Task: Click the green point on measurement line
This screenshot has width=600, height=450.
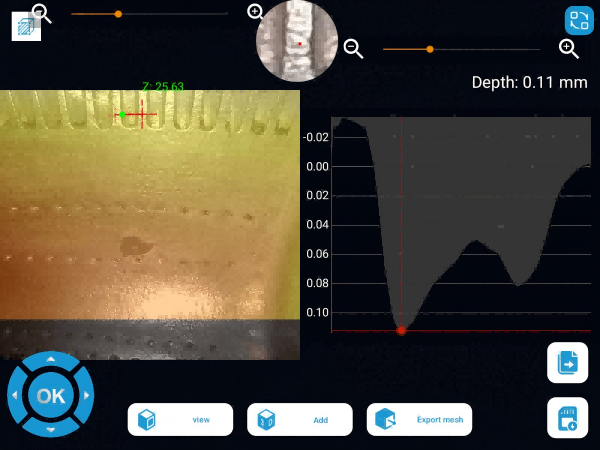Action: pos(122,114)
